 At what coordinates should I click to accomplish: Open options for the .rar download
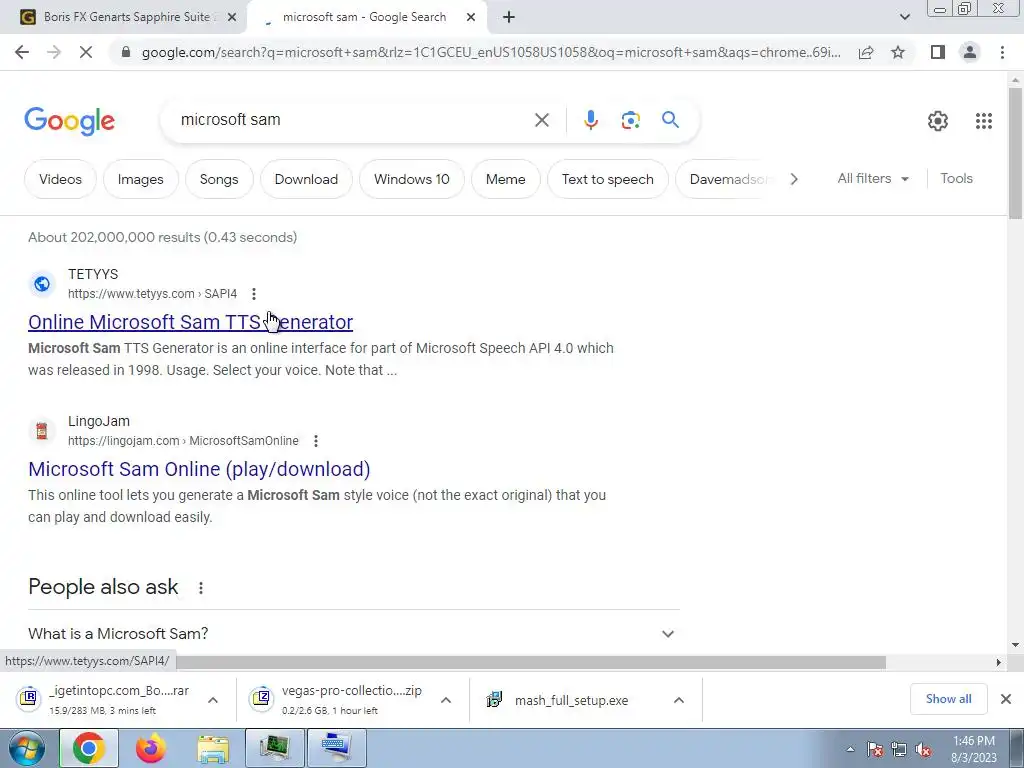(213, 700)
